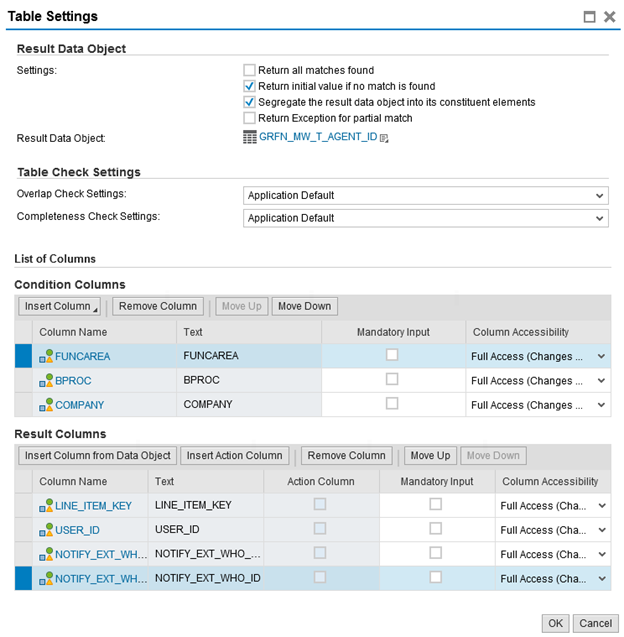Click the FUNCAREA column element icon
This screenshot has height=637, width=624.
(46, 356)
